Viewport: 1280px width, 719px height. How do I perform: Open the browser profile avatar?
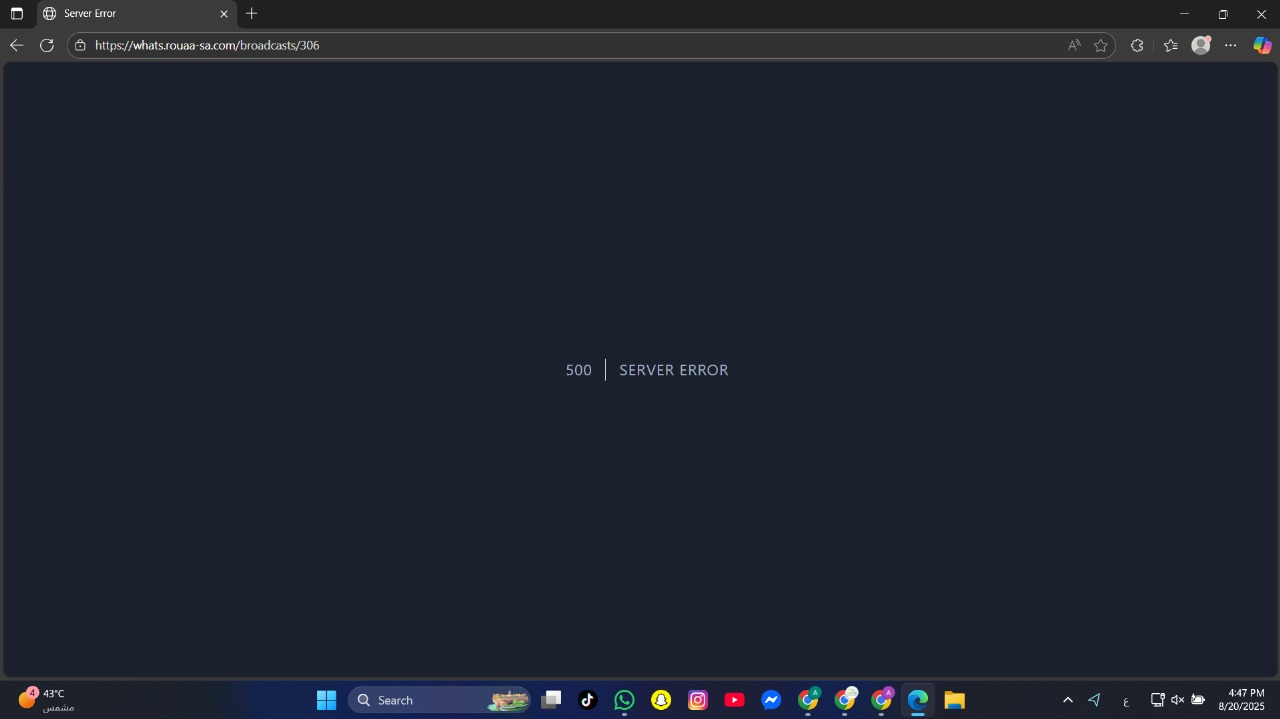1201,45
